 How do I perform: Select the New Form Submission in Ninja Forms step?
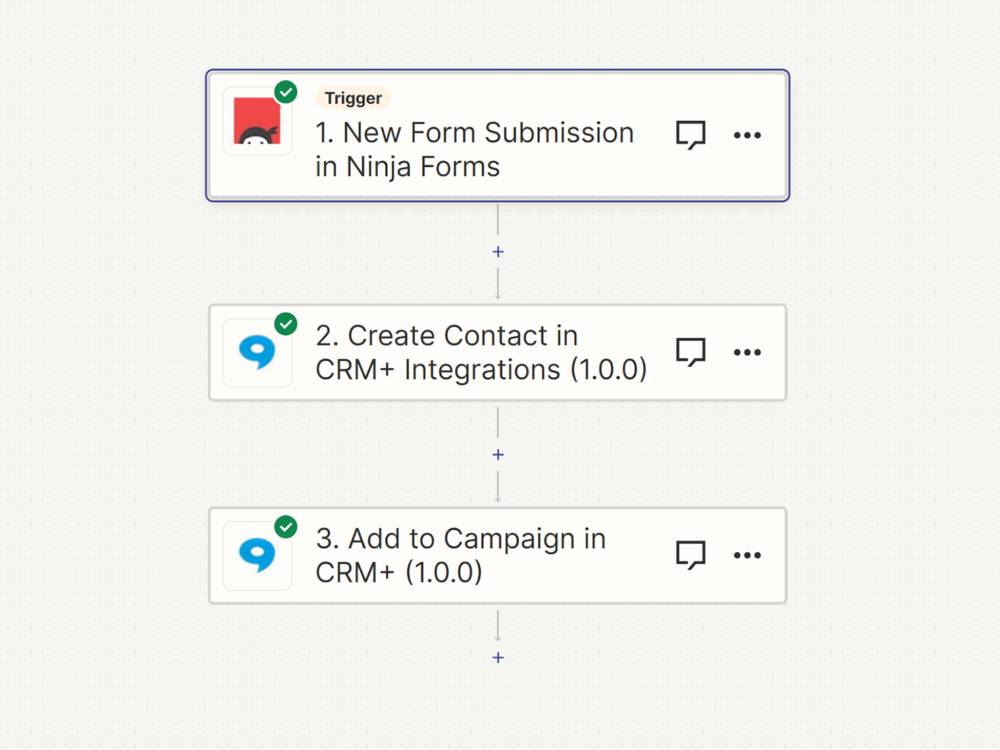pos(475,150)
